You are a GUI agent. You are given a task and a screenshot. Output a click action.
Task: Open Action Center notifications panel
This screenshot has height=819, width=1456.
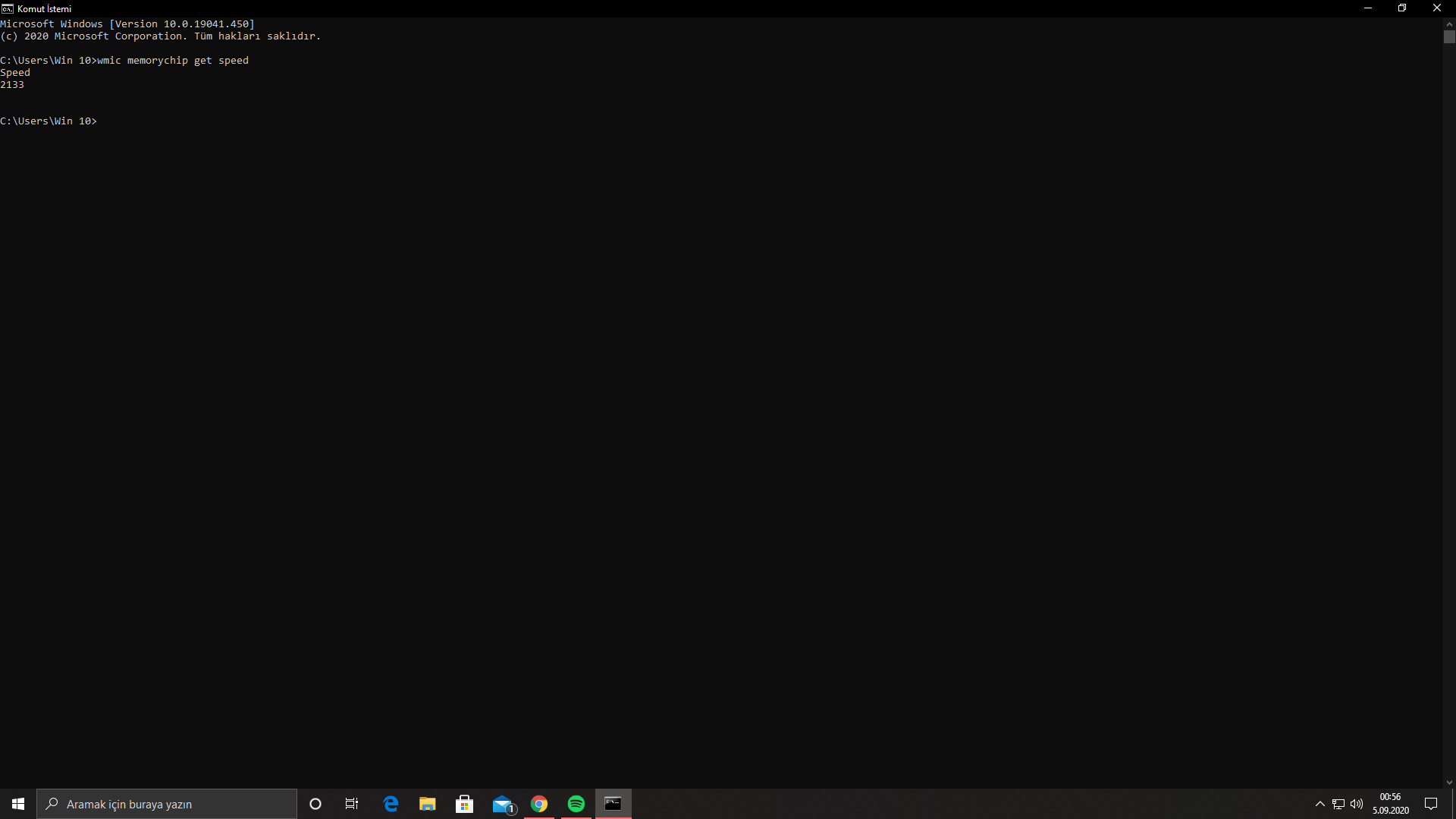pos(1431,804)
